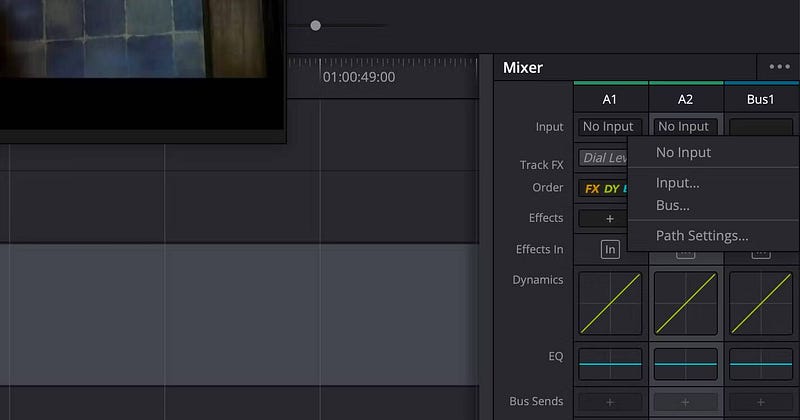
Task: Click the Mixer panel title
Action: coord(522,67)
